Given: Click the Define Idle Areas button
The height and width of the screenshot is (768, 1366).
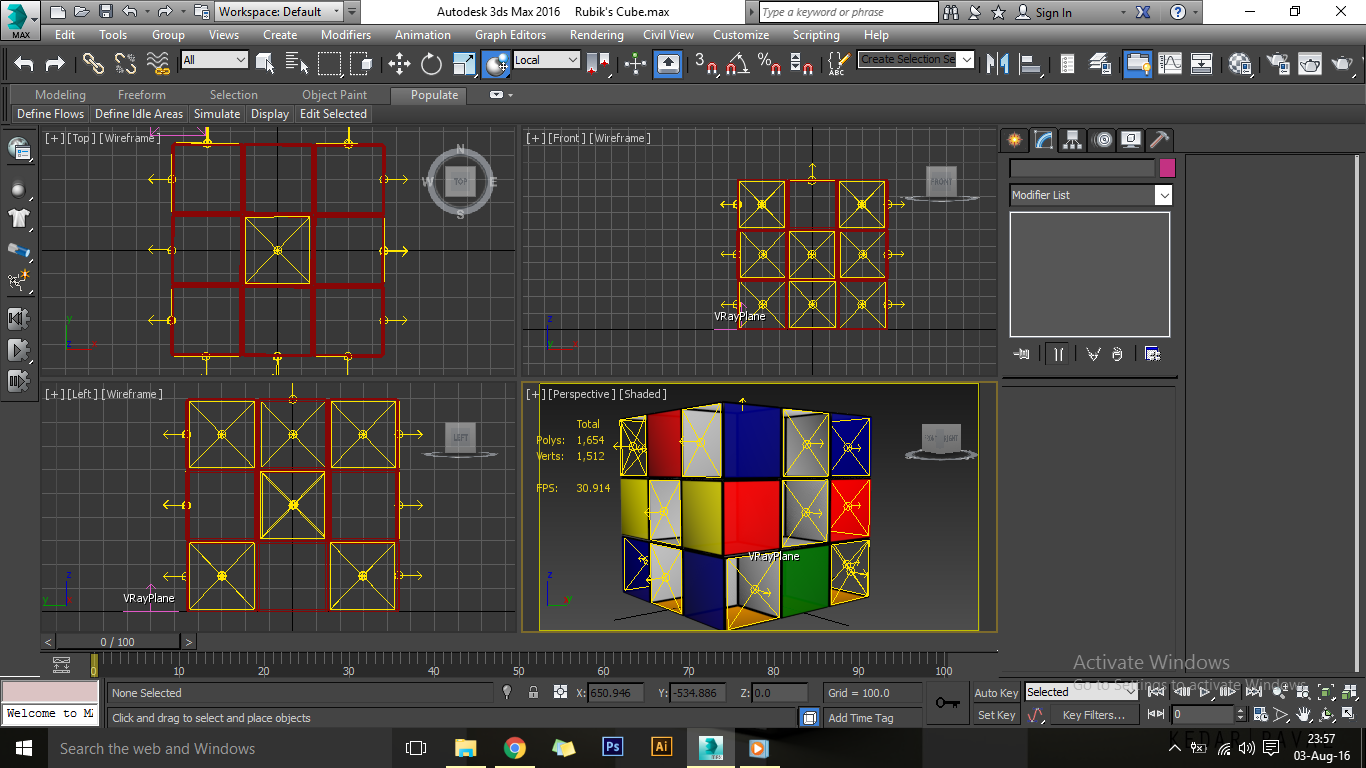Looking at the screenshot, I should pyautogui.click(x=139, y=114).
